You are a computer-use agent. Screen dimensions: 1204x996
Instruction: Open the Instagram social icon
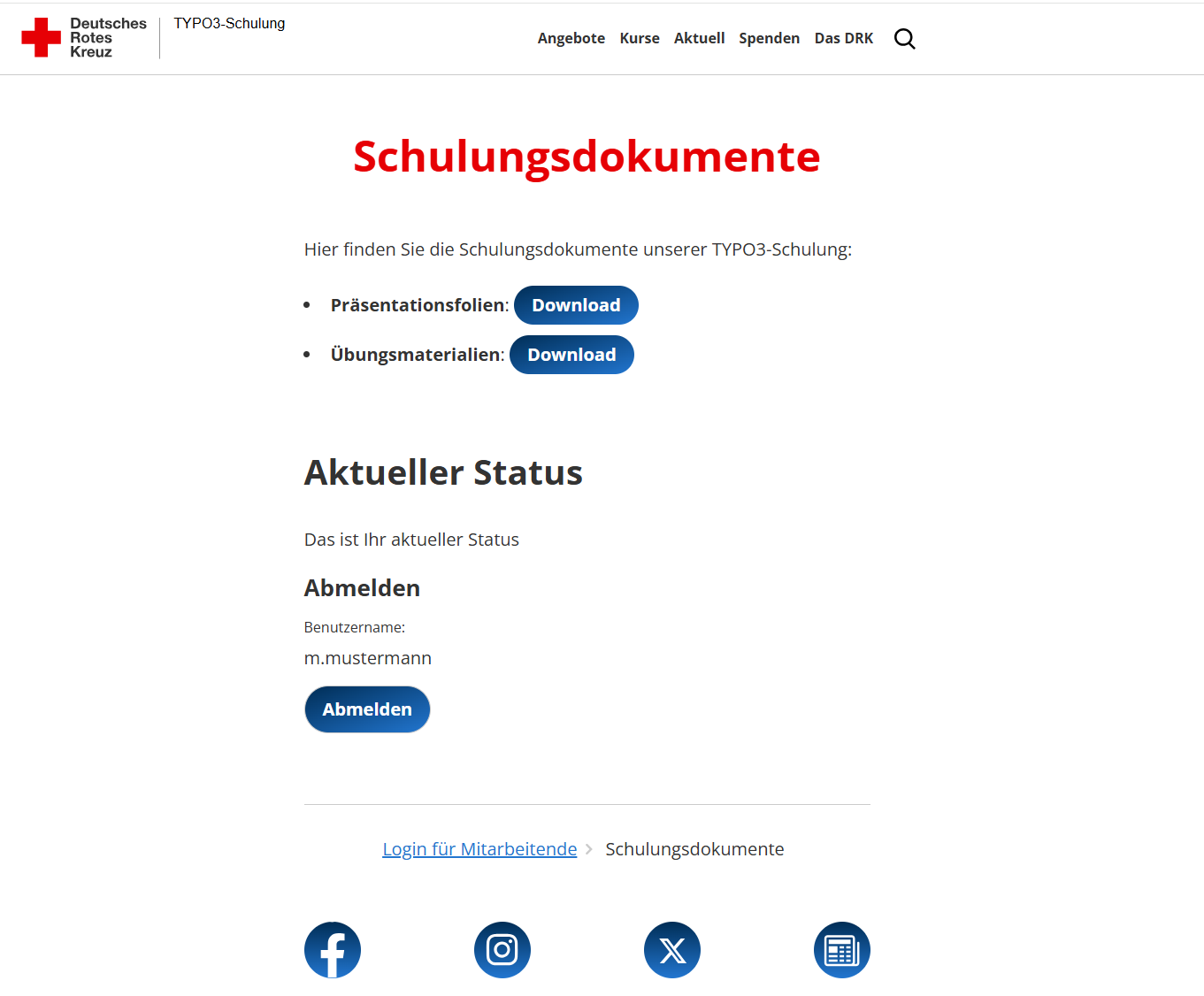[x=502, y=950]
